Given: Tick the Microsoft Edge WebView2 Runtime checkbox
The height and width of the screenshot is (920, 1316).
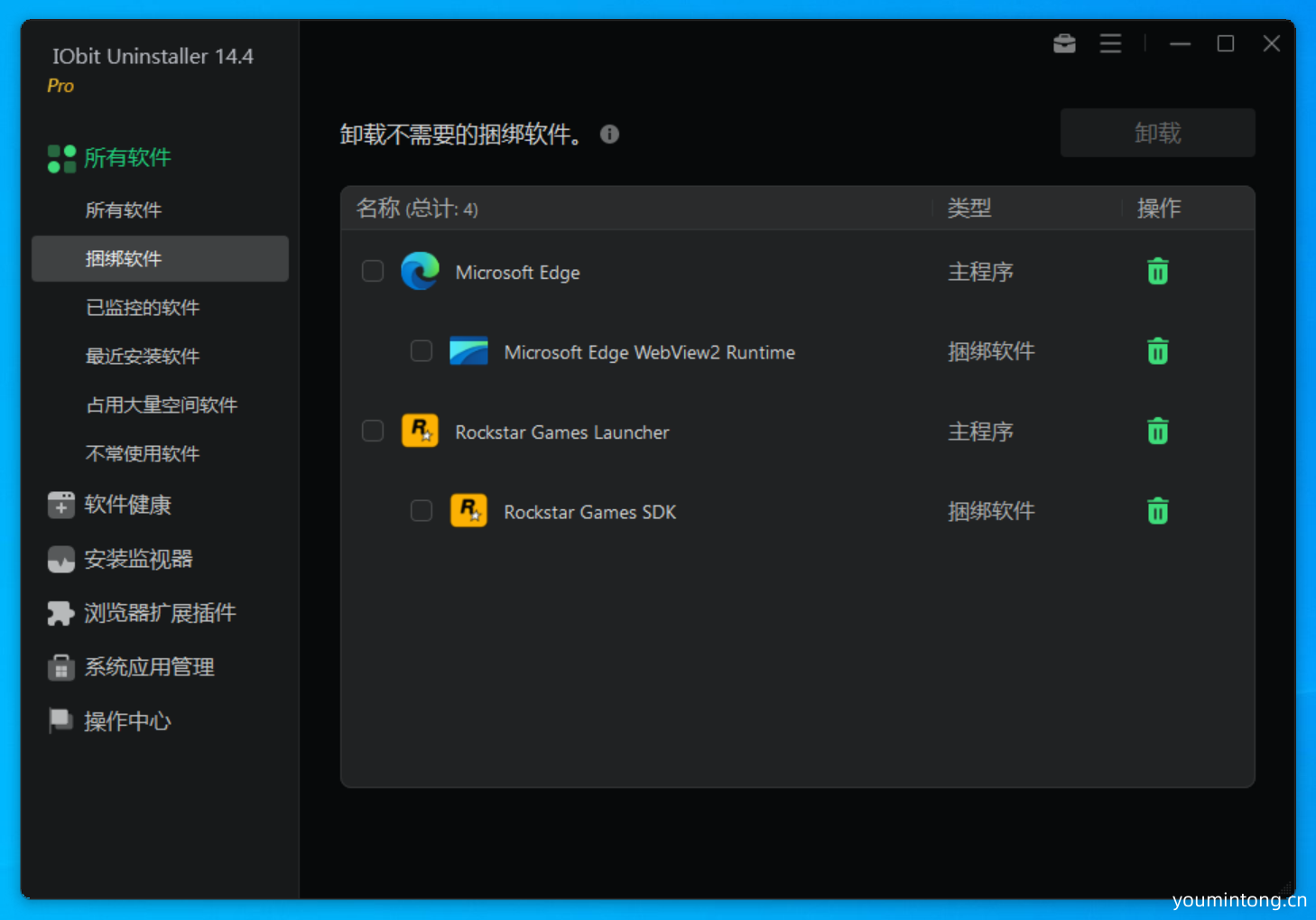Looking at the screenshot, I should [x=422, y=350].
